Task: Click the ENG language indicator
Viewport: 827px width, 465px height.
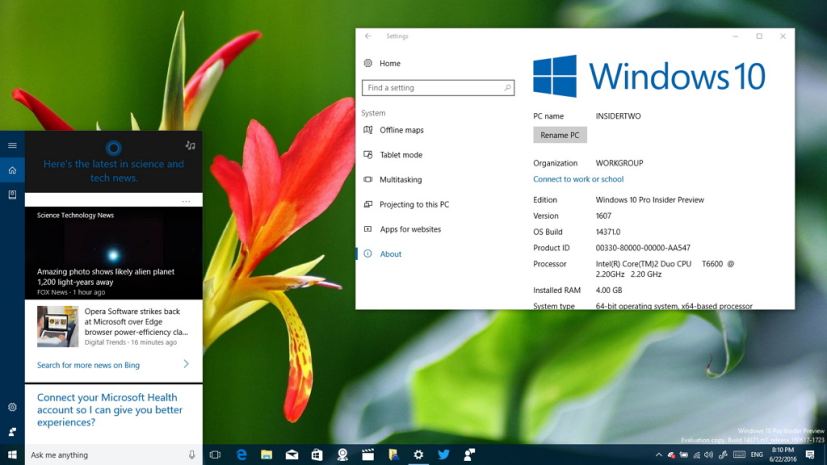Action: (757, 454)
